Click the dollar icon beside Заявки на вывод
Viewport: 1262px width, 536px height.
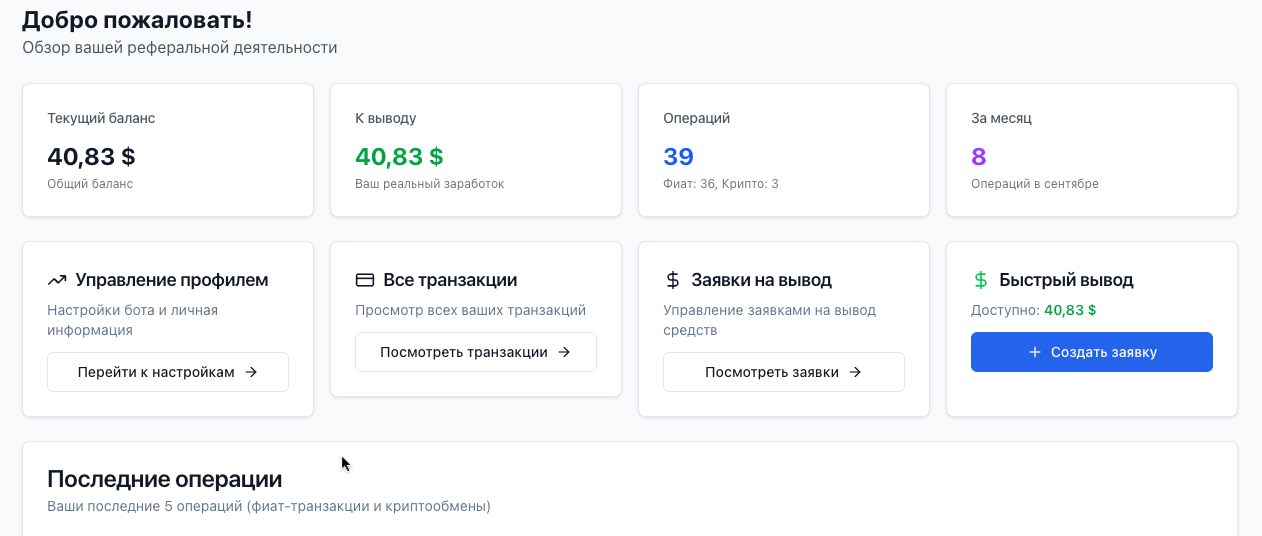[x=673, y=280]
